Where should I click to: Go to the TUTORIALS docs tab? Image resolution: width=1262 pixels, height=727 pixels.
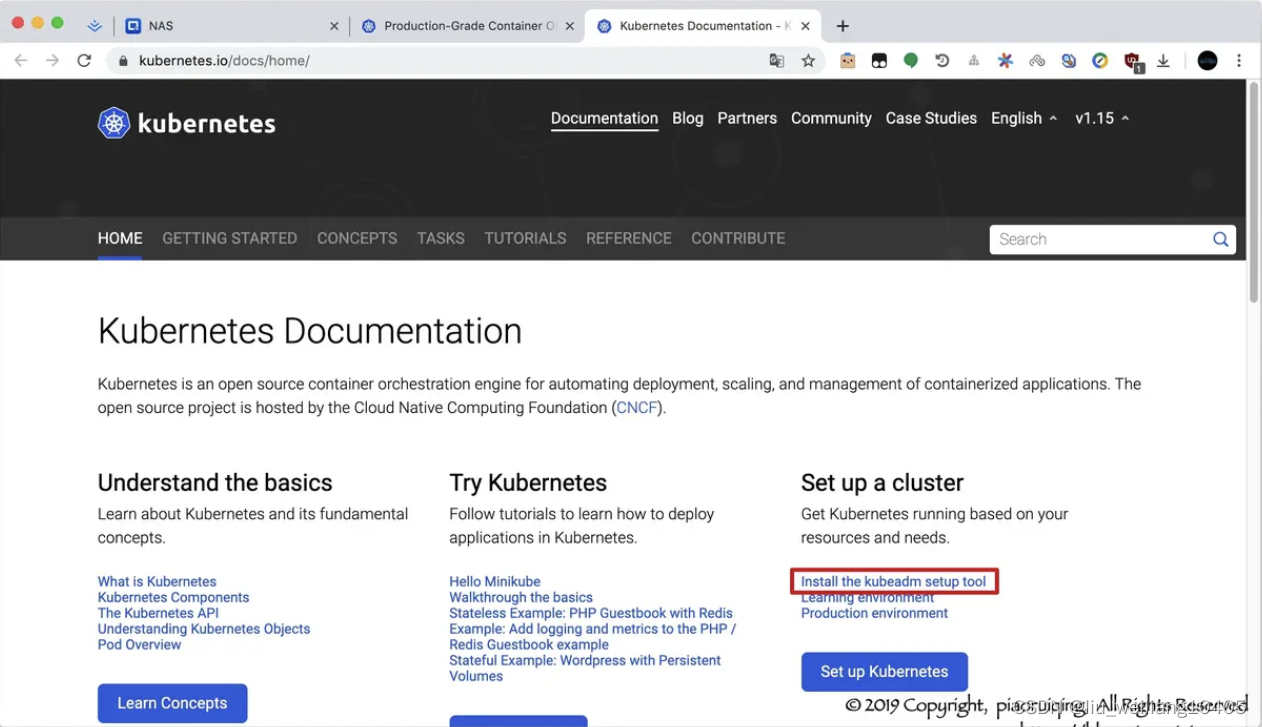pyautogui.click(x=525, y=238)
